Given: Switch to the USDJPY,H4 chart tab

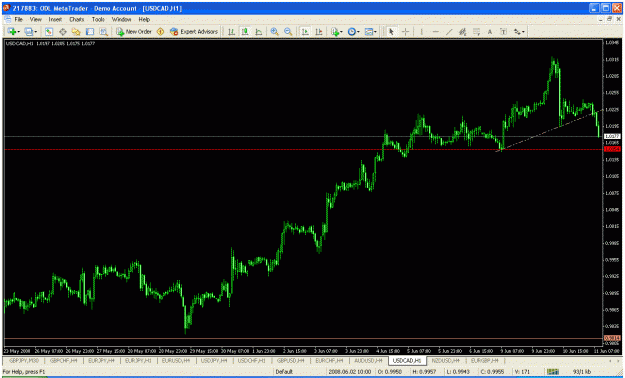Looking at the screenshot, I should tap(214, 360).
